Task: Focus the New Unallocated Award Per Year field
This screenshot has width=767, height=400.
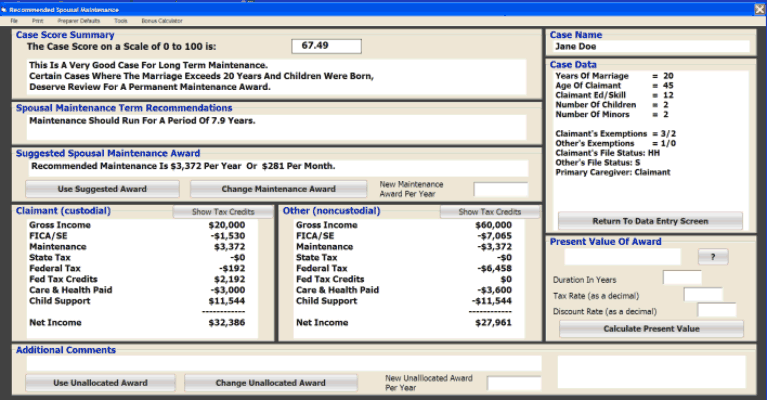Action: pyautogui.click(x=513, y=383)
